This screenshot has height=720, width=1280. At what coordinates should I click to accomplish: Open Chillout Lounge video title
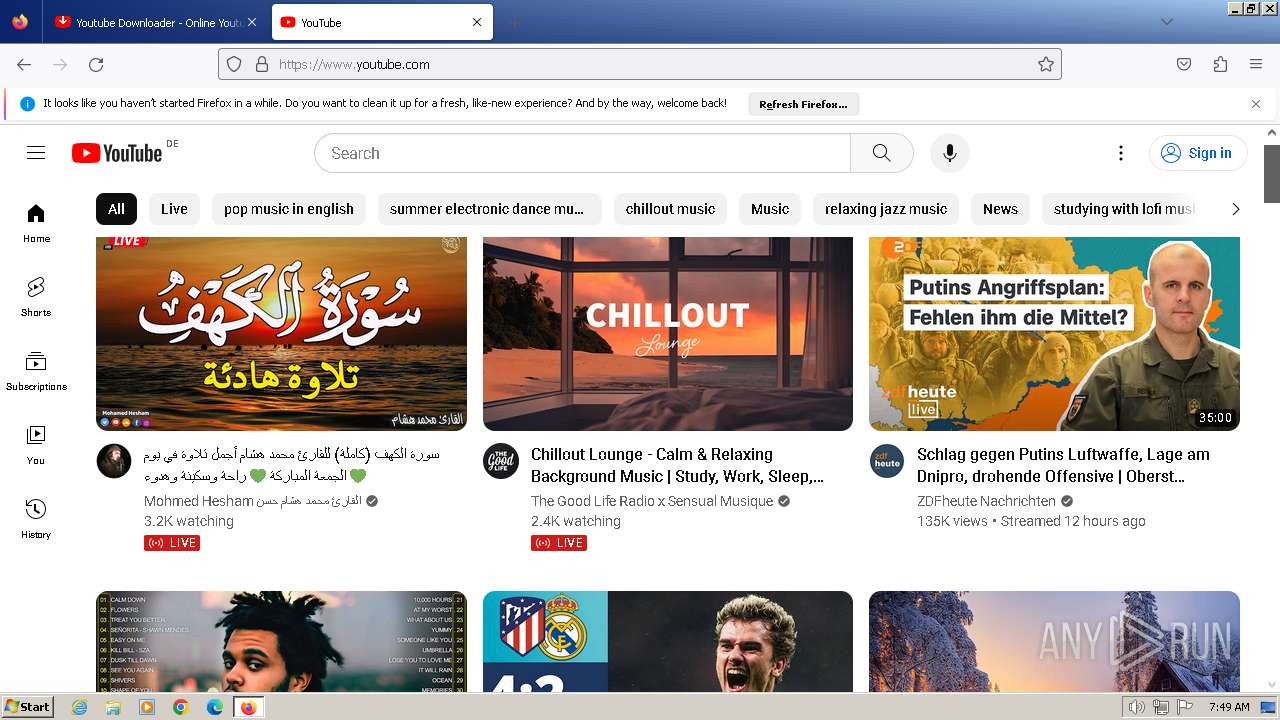678,465
